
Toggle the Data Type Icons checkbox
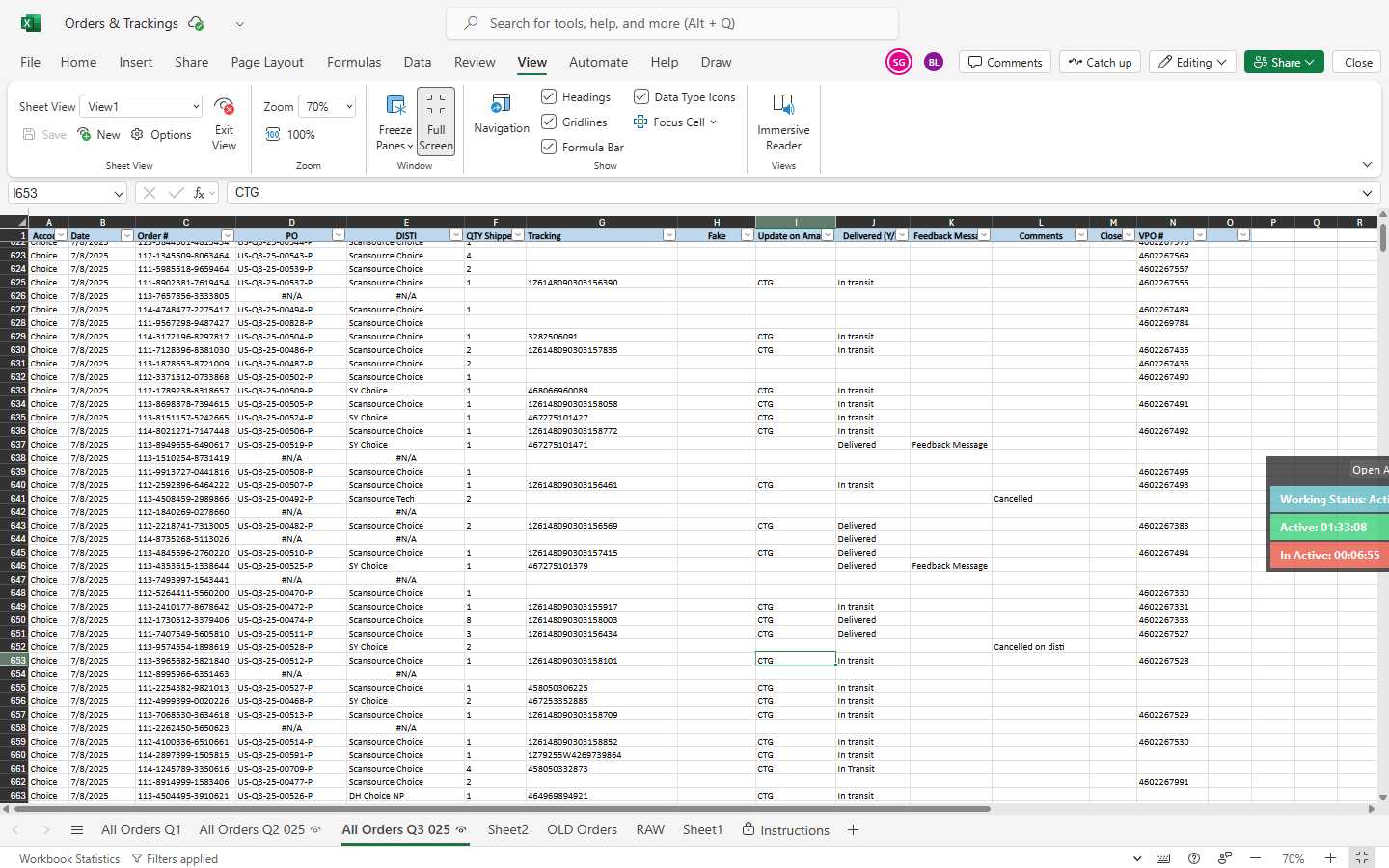pos(641,96)
